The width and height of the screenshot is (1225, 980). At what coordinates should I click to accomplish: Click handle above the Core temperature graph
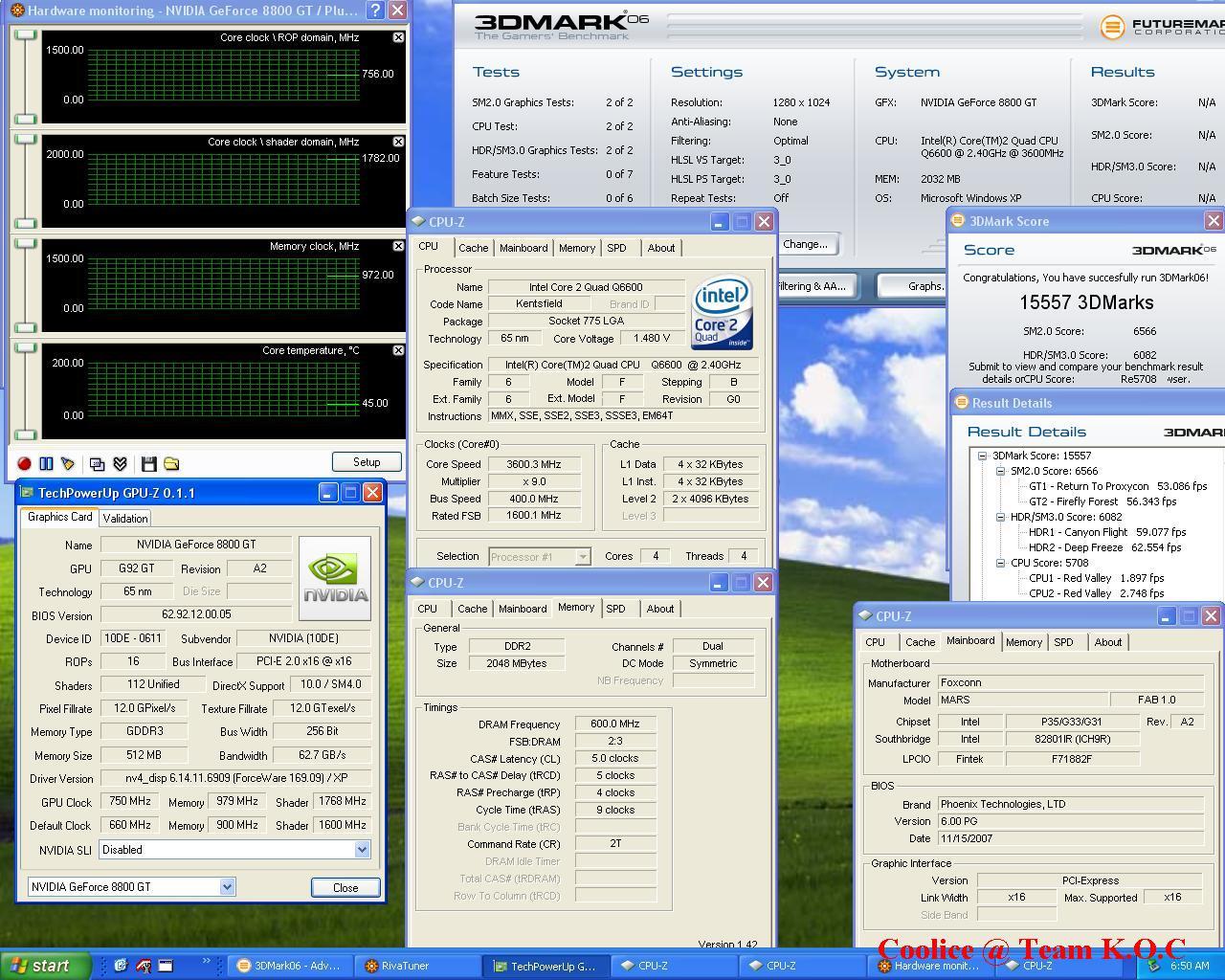click(x=26, y=347)
